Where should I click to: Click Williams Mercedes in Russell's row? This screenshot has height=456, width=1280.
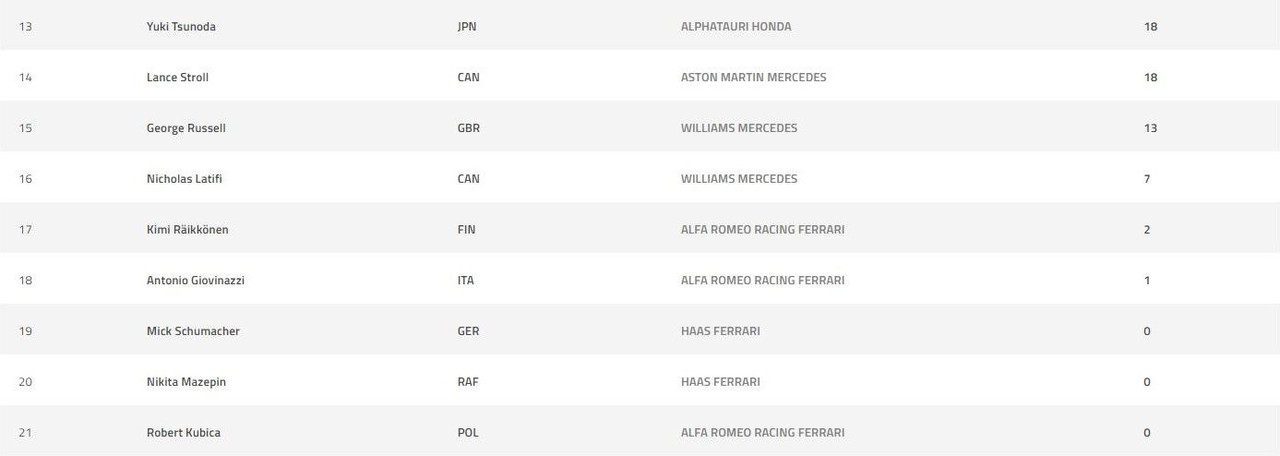coord(739,128)
